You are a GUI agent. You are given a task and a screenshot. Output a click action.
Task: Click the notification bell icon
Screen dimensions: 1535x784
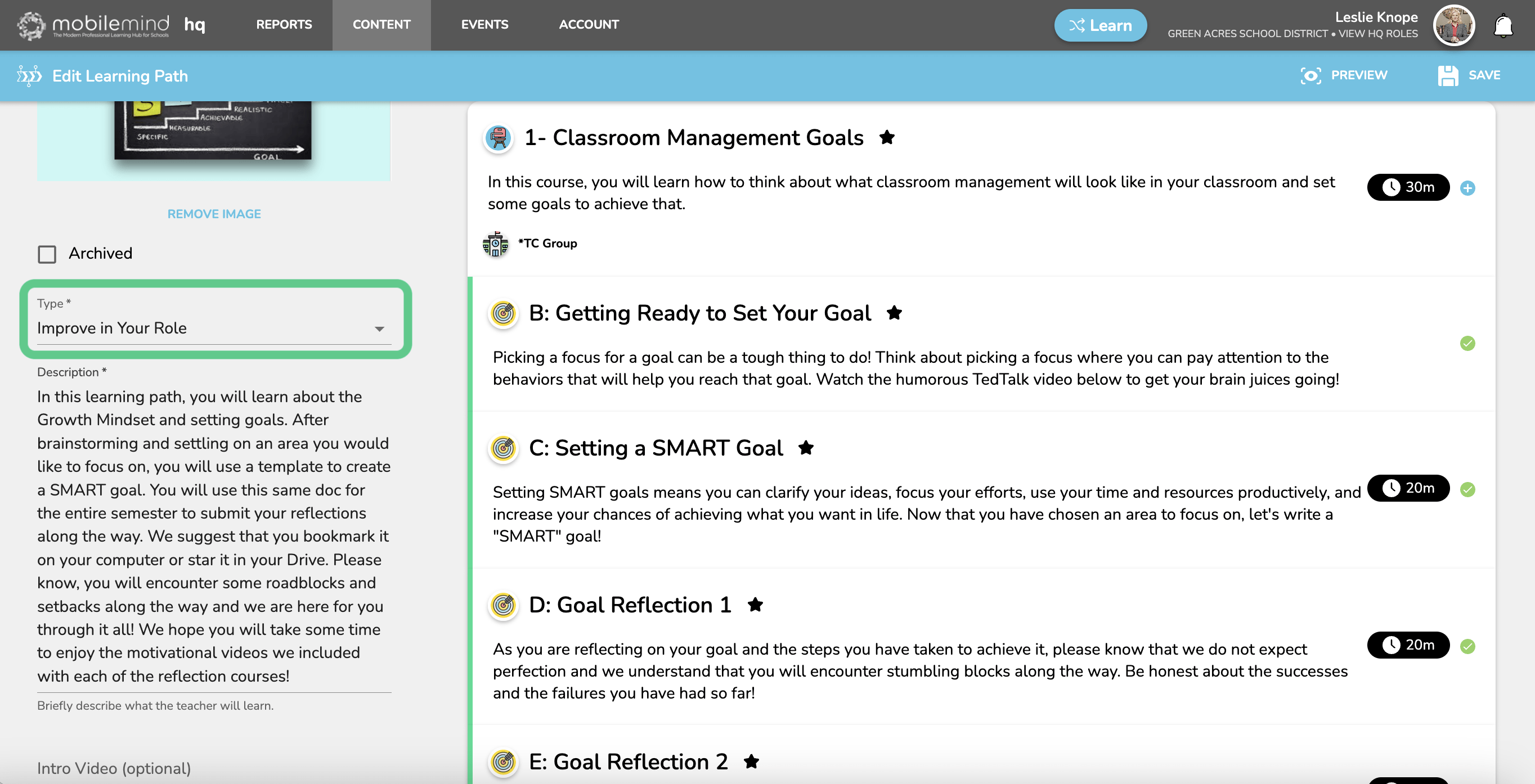pyautogui.click(x=1503, y=26)
